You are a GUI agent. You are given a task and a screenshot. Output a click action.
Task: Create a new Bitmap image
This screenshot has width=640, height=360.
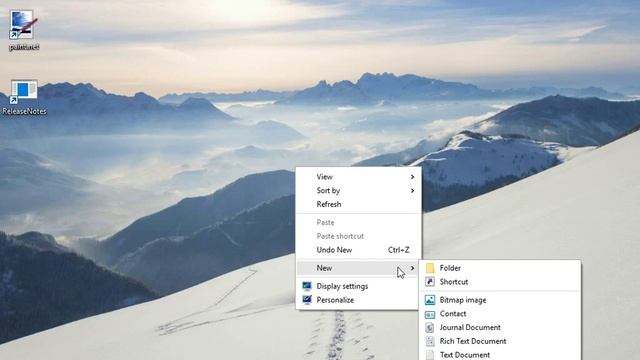pos(500,300)
